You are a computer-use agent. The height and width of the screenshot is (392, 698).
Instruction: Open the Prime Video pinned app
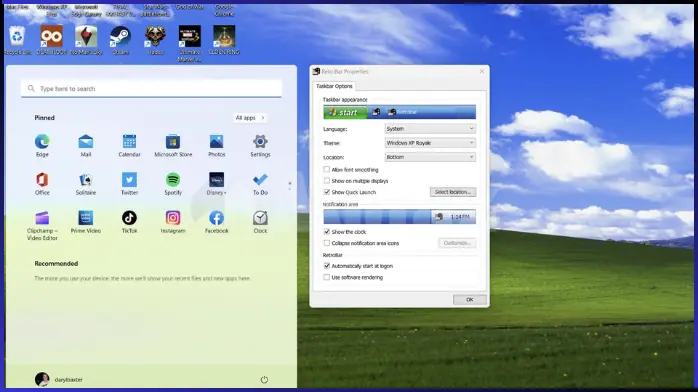pos(85,222)
